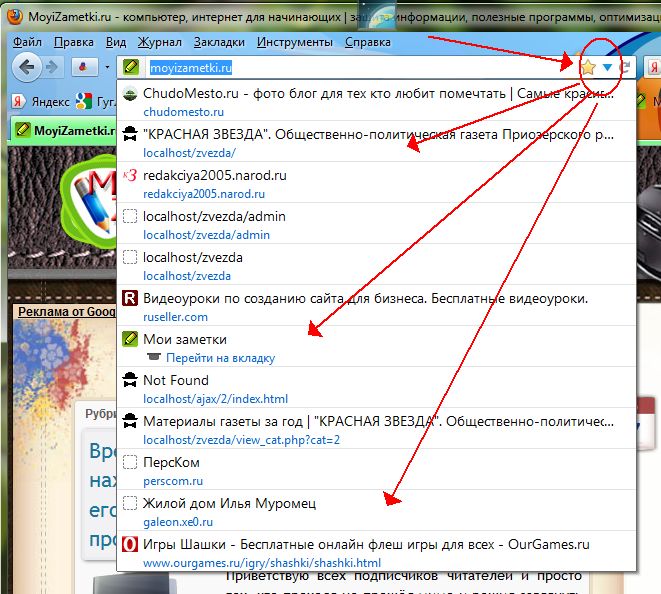
Task: Select localhost/zvezda/admin suggestion title
Action: [214, 216]
